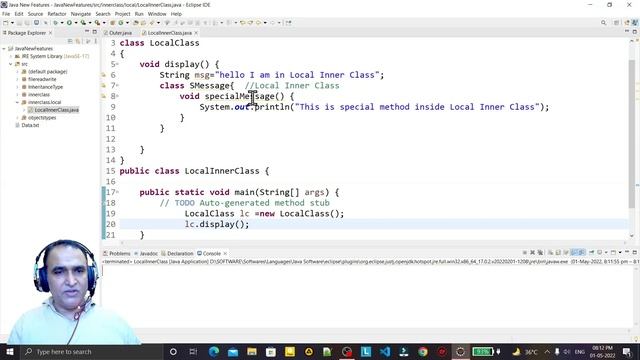Click editor scrollbar down arrow
640x360 pixels.
point(632,236)
